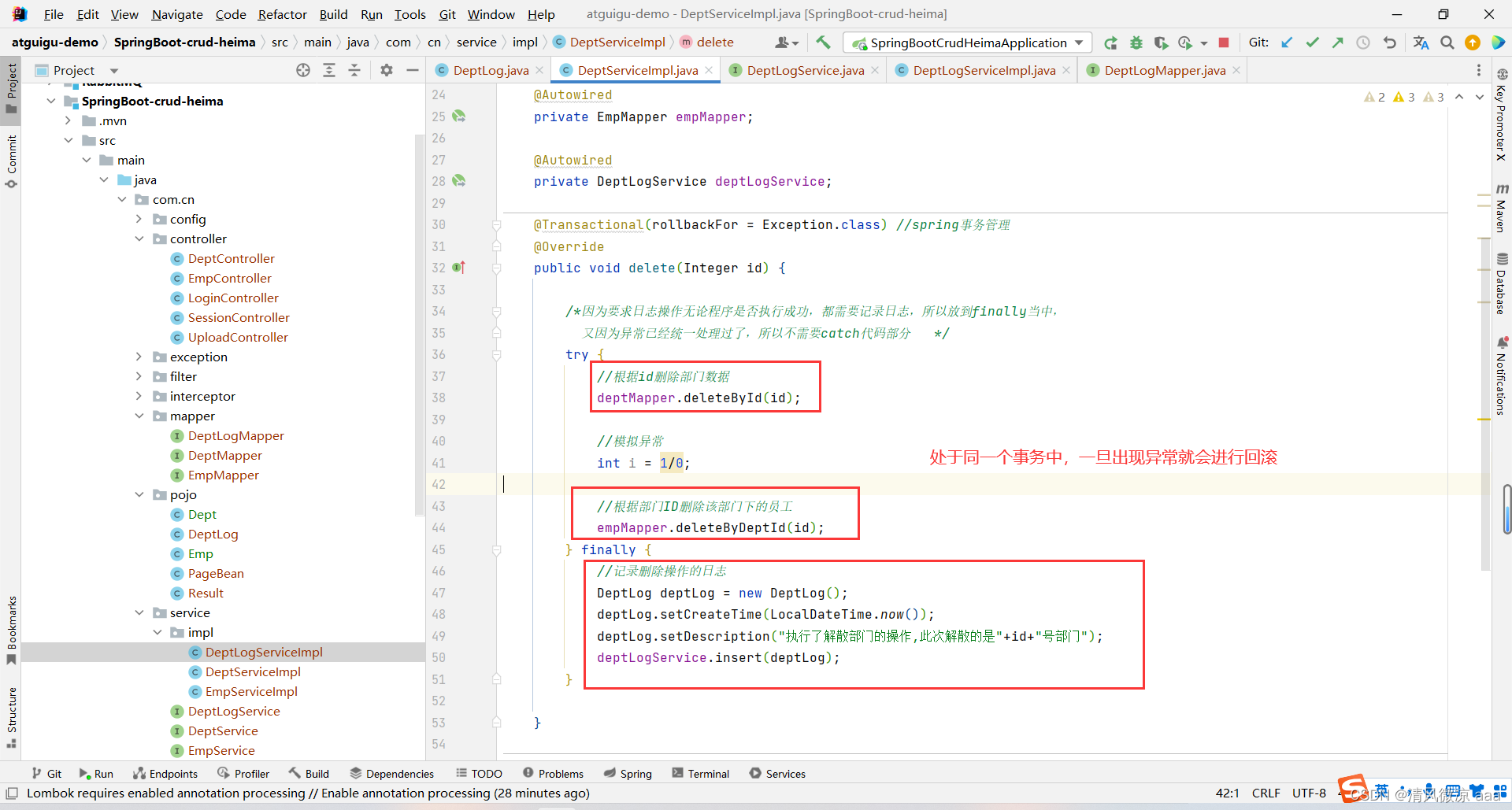The image size is (1512, 810).
Task: Hide the Project tool window
Action: tap(412, 70)
